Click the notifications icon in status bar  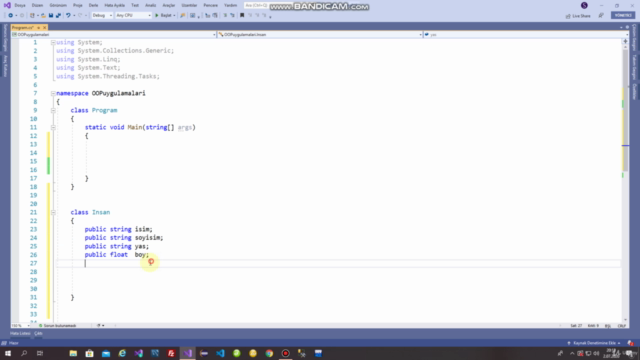[x=631, y=343]
